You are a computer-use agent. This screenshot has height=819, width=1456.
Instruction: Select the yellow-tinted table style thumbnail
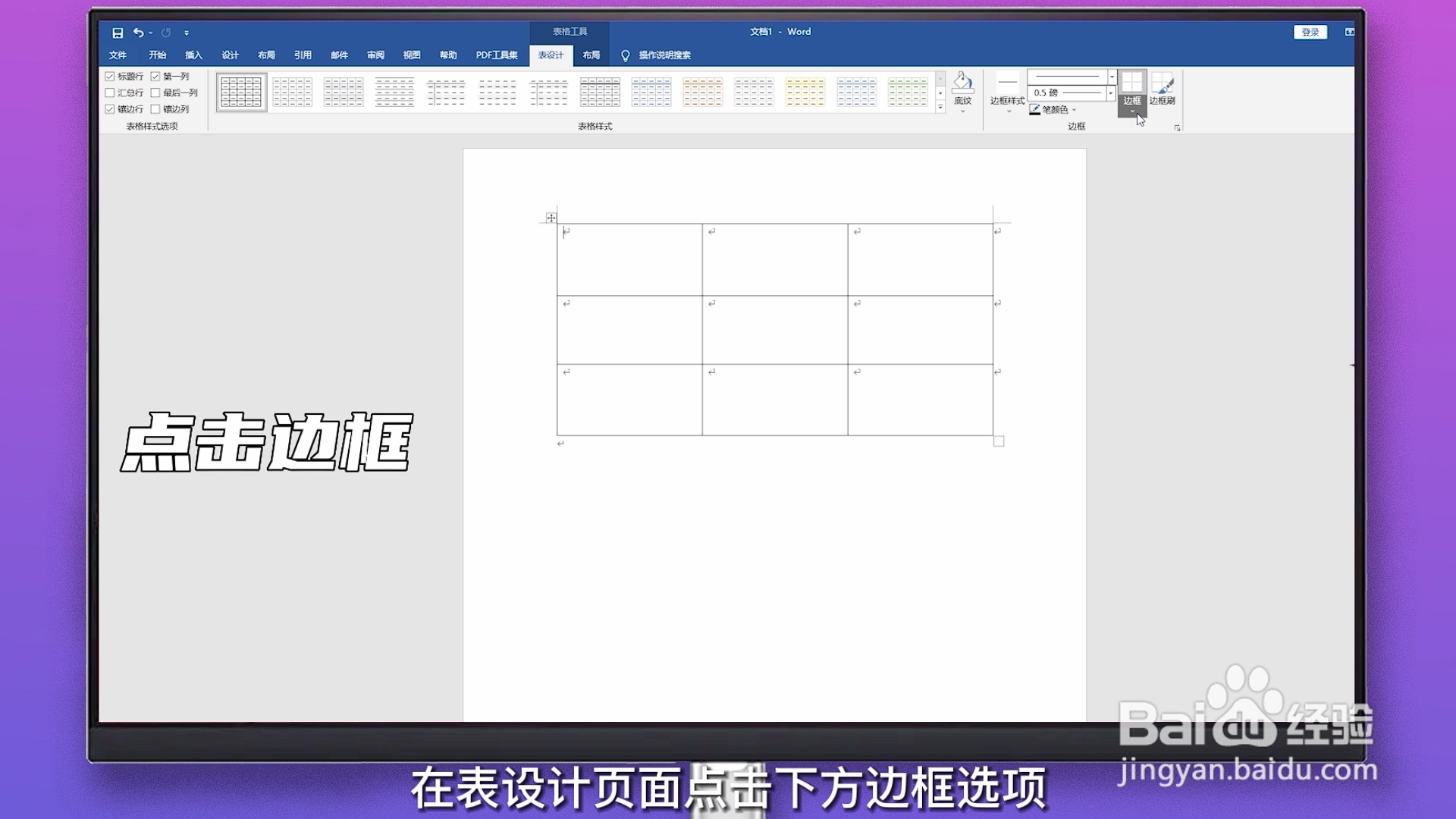[805, 93]
